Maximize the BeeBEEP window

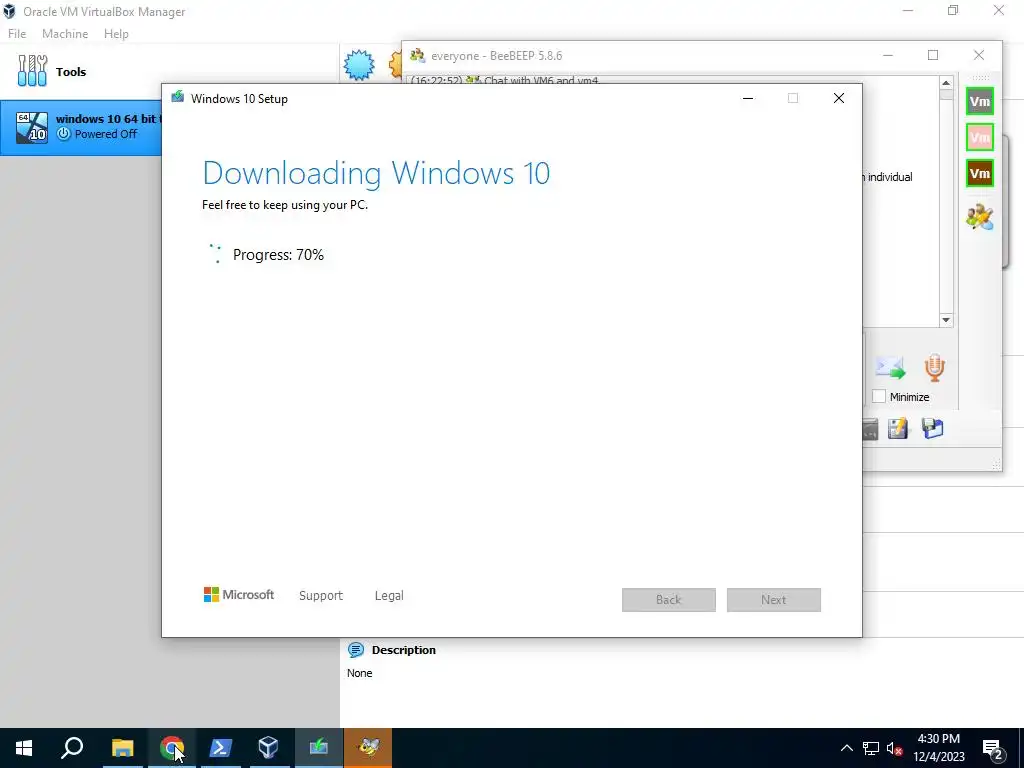click(933, 56)
